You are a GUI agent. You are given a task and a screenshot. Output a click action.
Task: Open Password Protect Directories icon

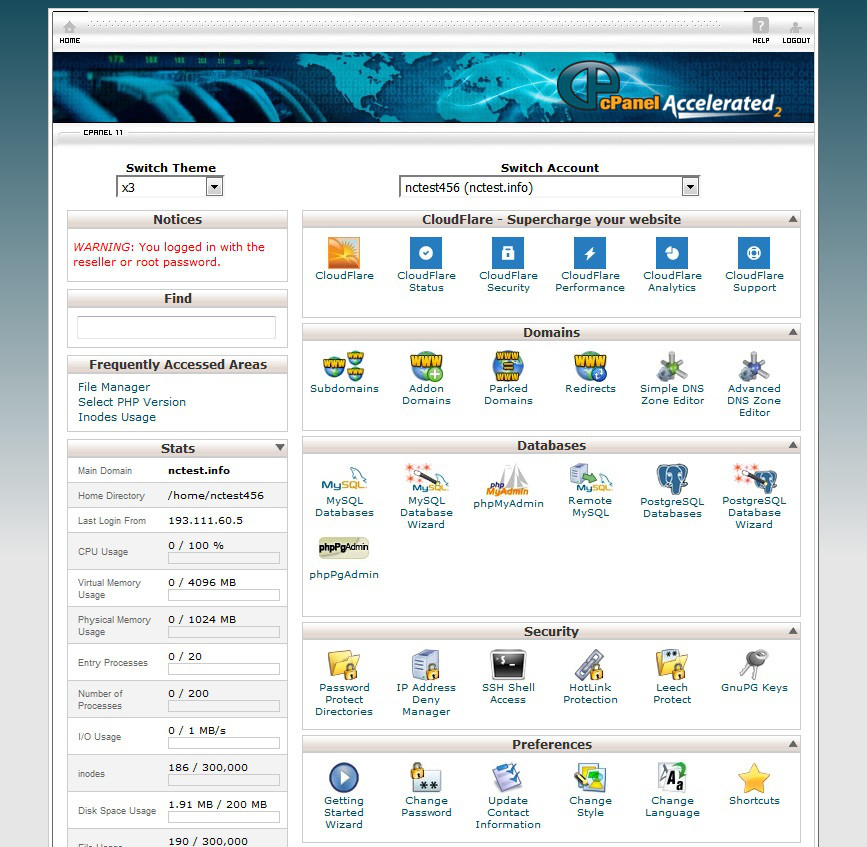click(x=343, y=665)
